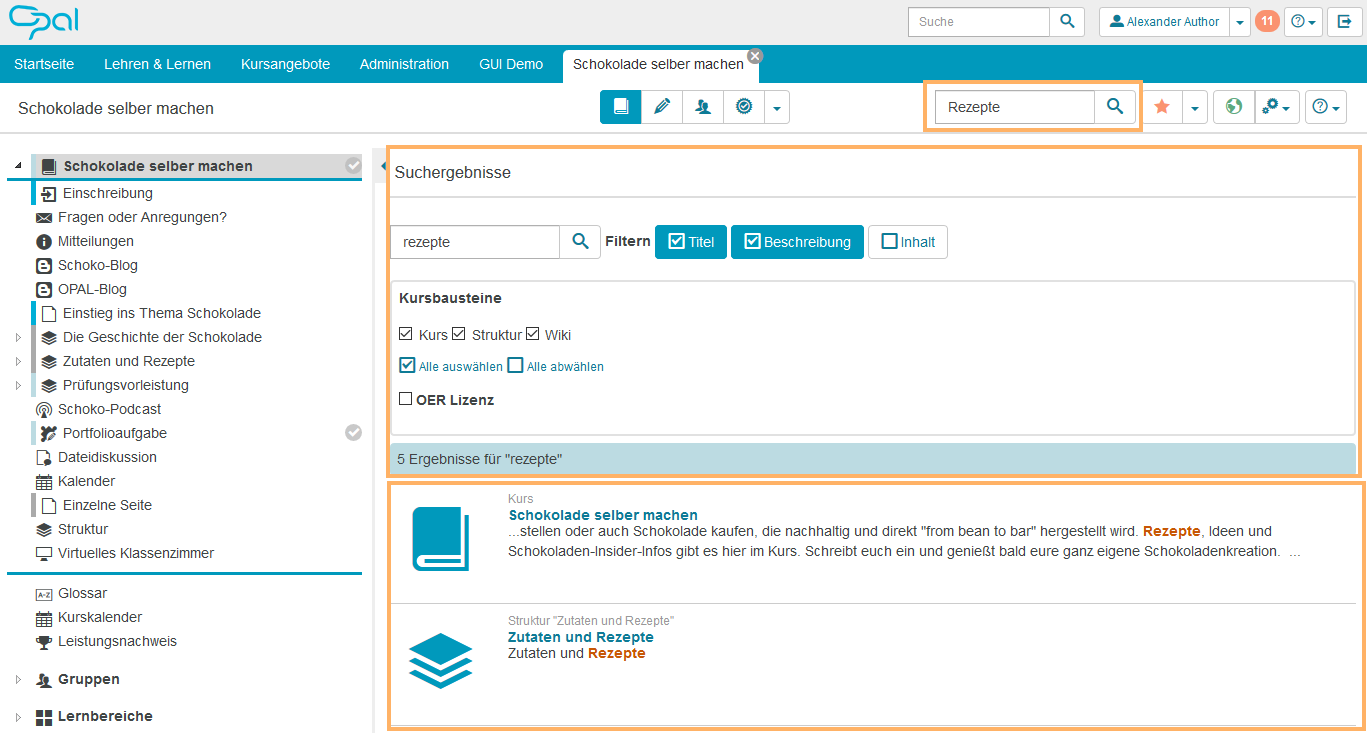Click the course view book icon in toolbar
The image size is (1367, 733).
(621, 107)
